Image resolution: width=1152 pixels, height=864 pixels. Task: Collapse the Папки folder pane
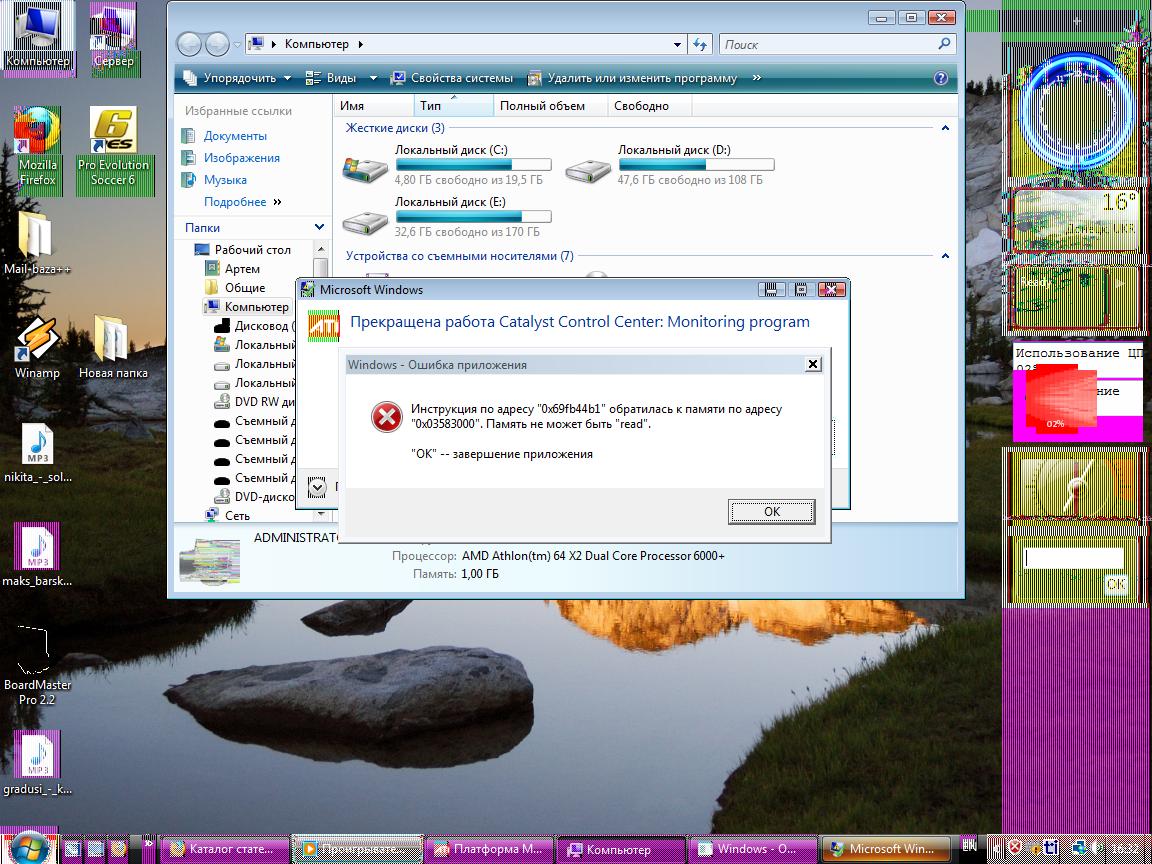click(319, 227)
